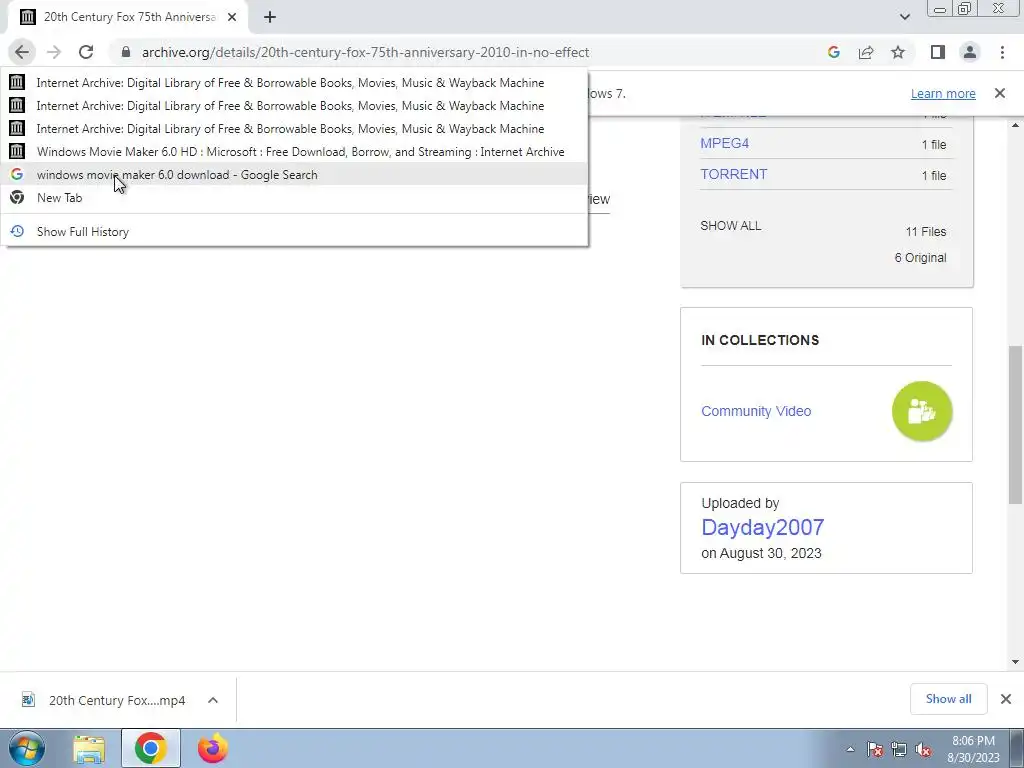Click the network tray icon
1024x768 pixels.
[x=899, y=749]
